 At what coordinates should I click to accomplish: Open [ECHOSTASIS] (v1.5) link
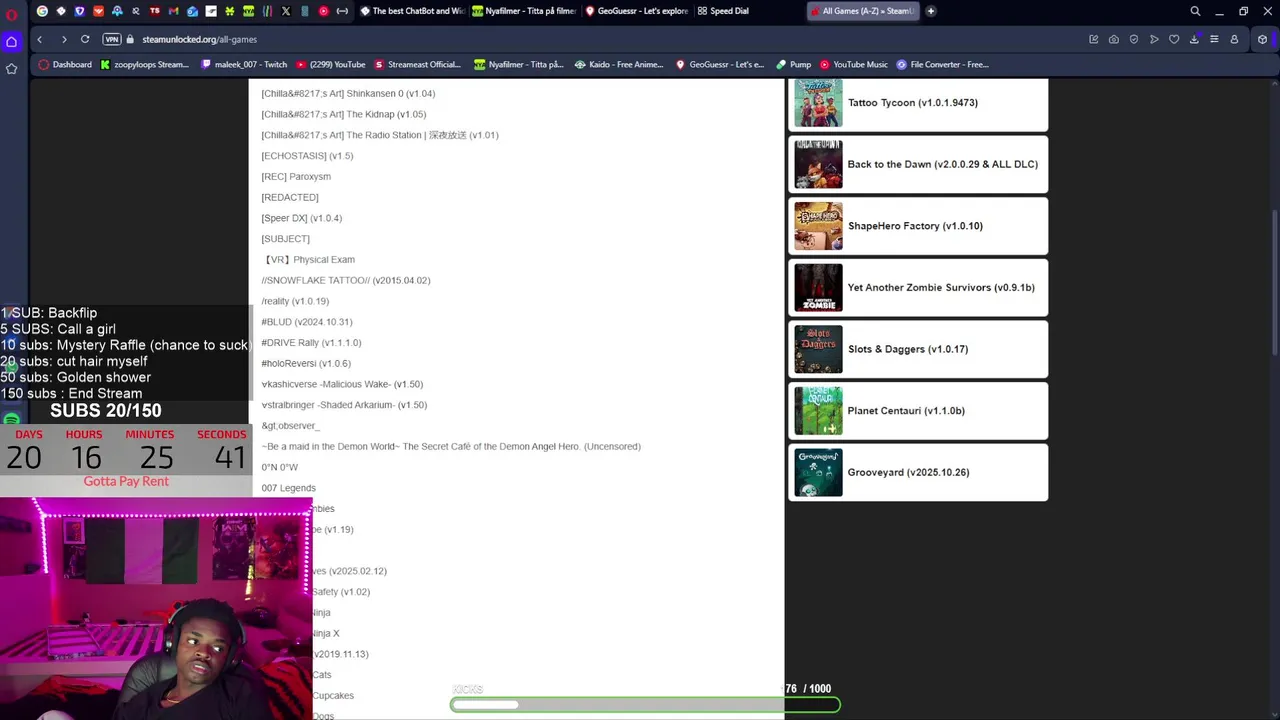coord(307,156)
